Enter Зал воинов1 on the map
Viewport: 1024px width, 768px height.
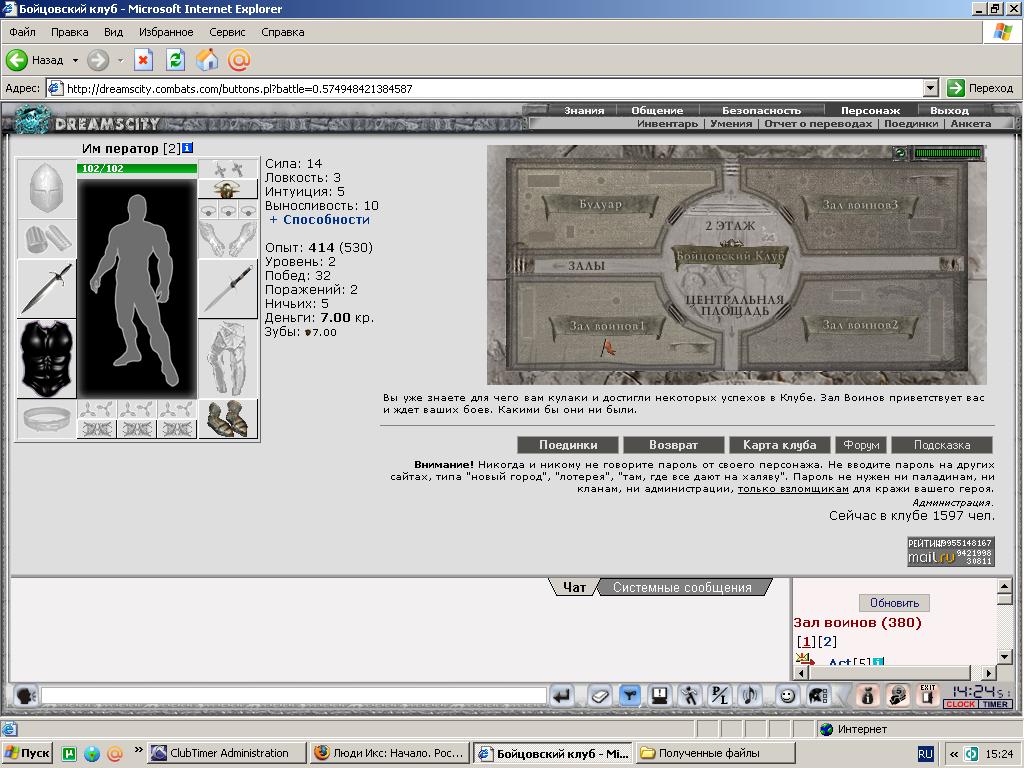tap(607, 325)
